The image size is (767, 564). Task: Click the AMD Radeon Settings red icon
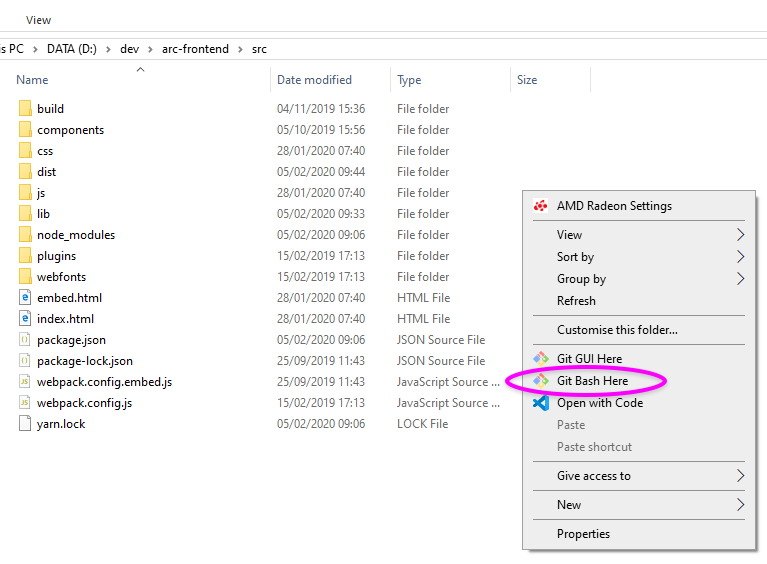pyautogui.click(x=541, y=206)
